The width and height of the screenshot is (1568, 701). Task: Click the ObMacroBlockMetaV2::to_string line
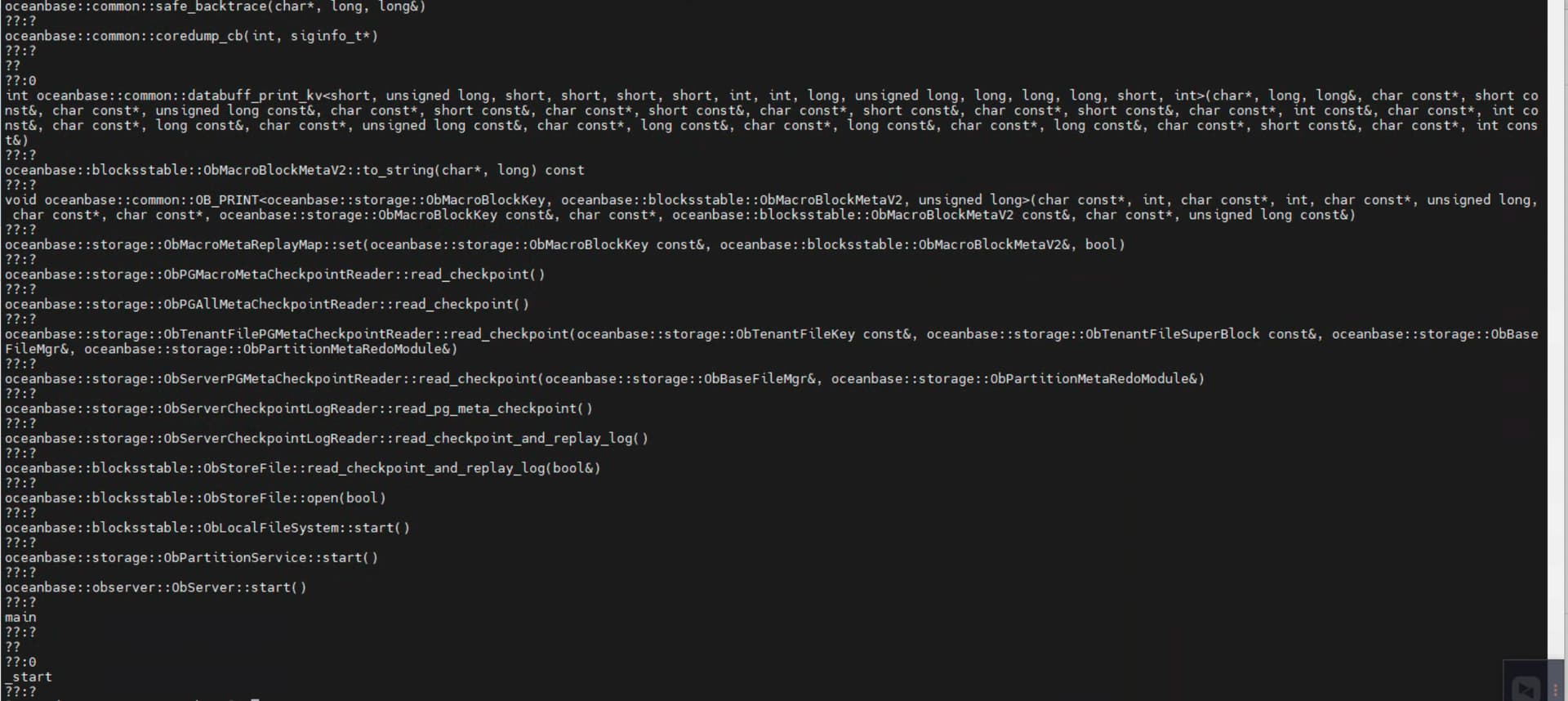(295, 170)
